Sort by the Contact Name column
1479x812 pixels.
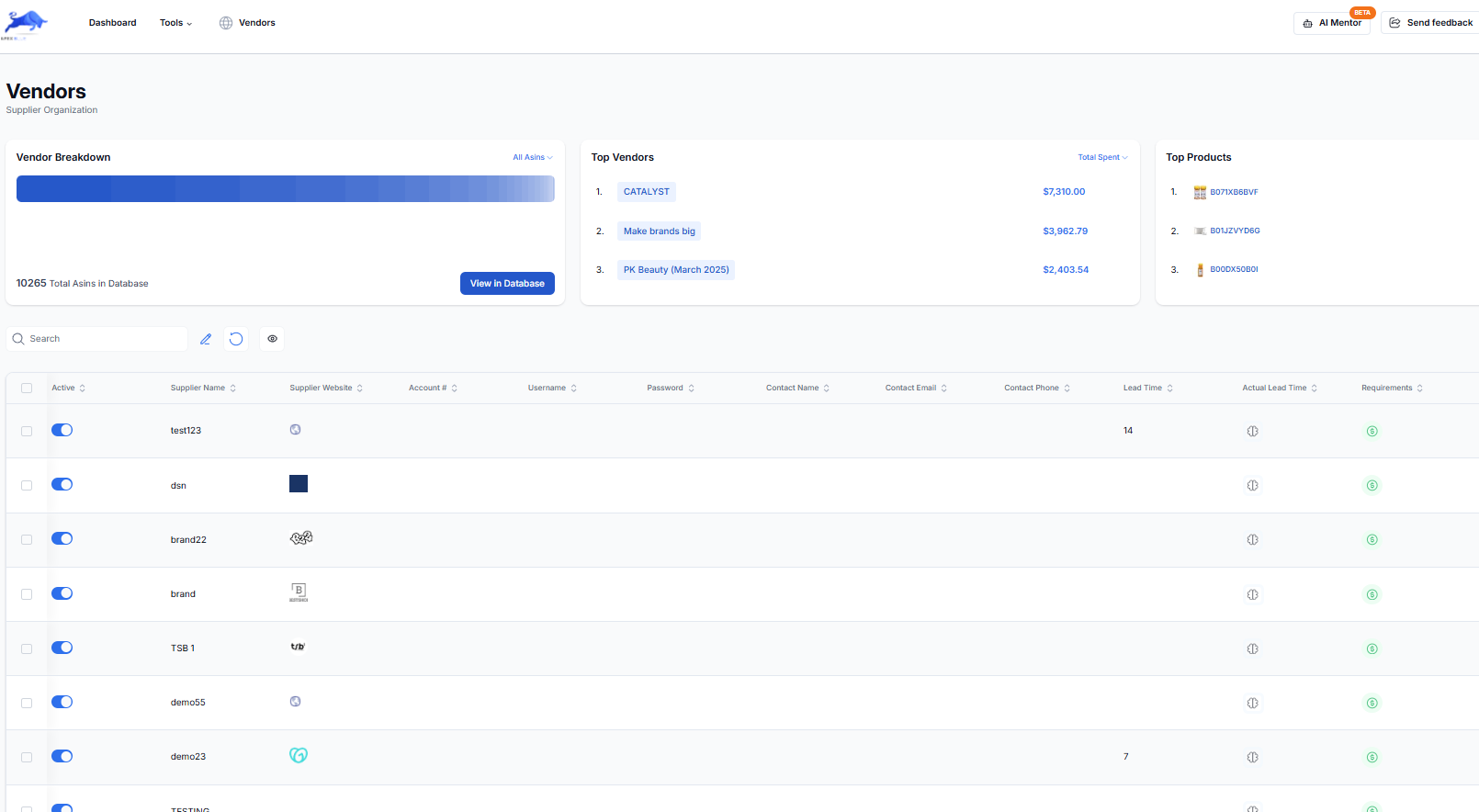pyautogui.click(x=797, y=388)
